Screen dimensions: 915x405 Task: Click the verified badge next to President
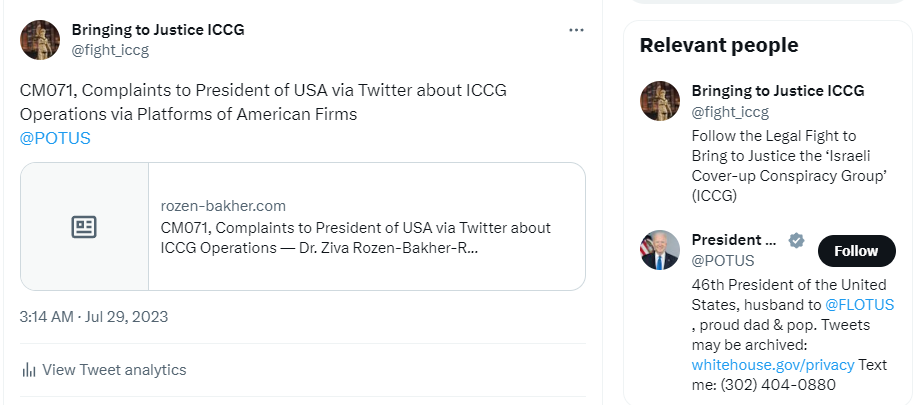click(797, 240)
